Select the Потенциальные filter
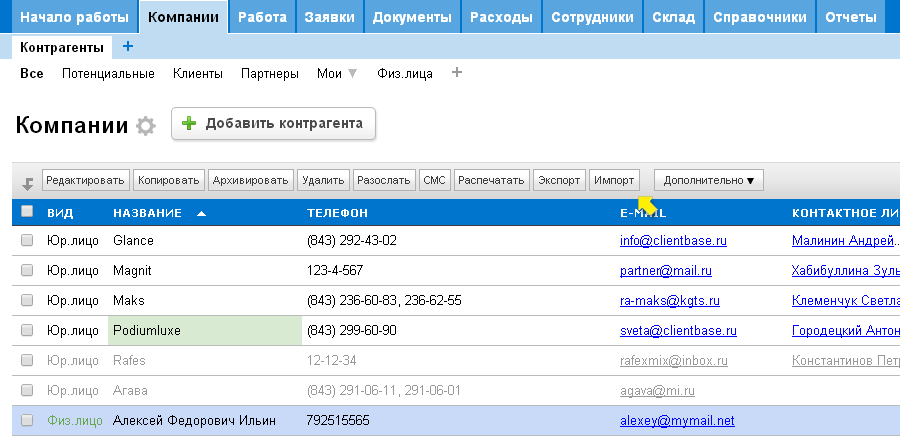900x436 pixels. click(x=108, y=73)
